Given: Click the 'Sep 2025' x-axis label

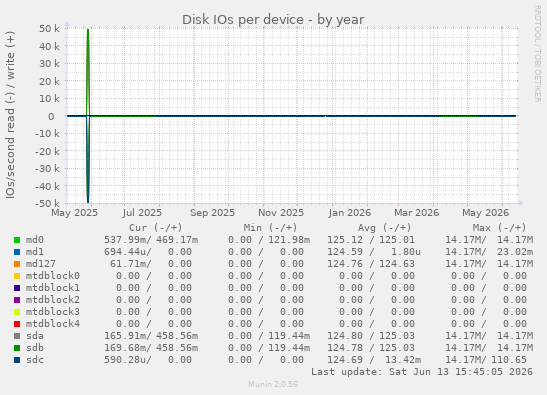Looking at the screenshot, I should 212,213.
